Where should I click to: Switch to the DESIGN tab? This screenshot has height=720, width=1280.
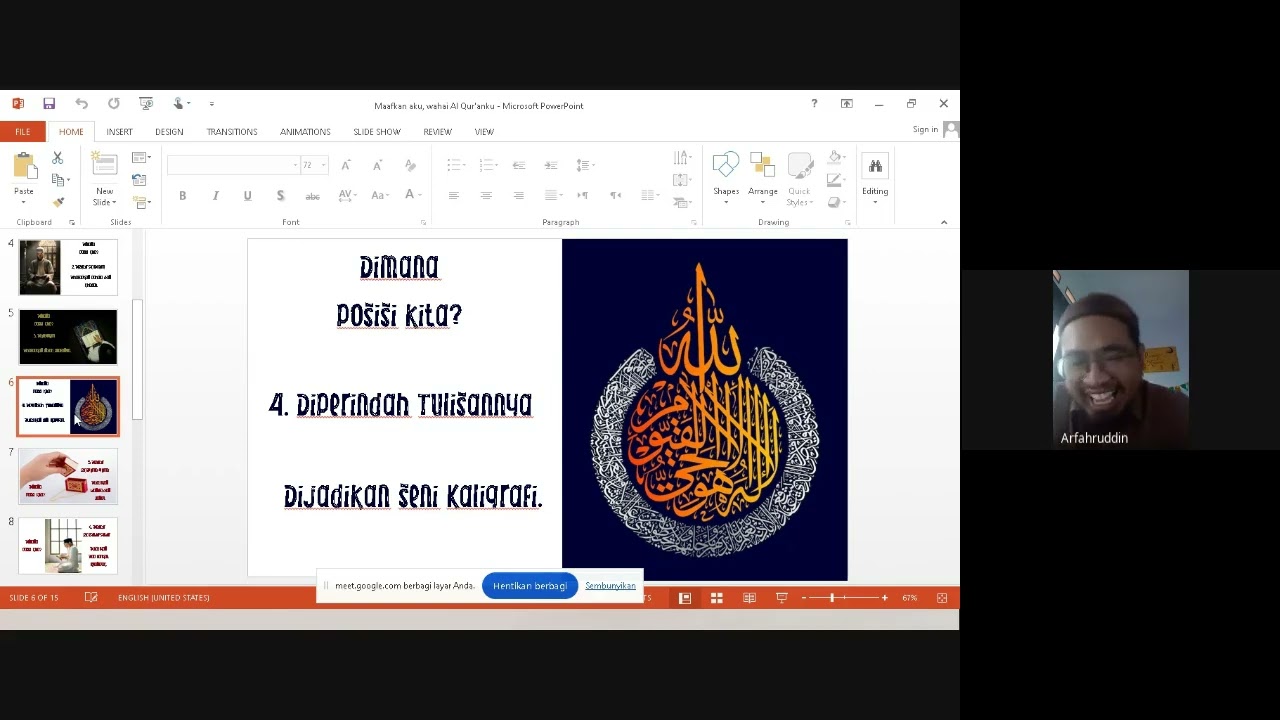[x=169, y=132]
